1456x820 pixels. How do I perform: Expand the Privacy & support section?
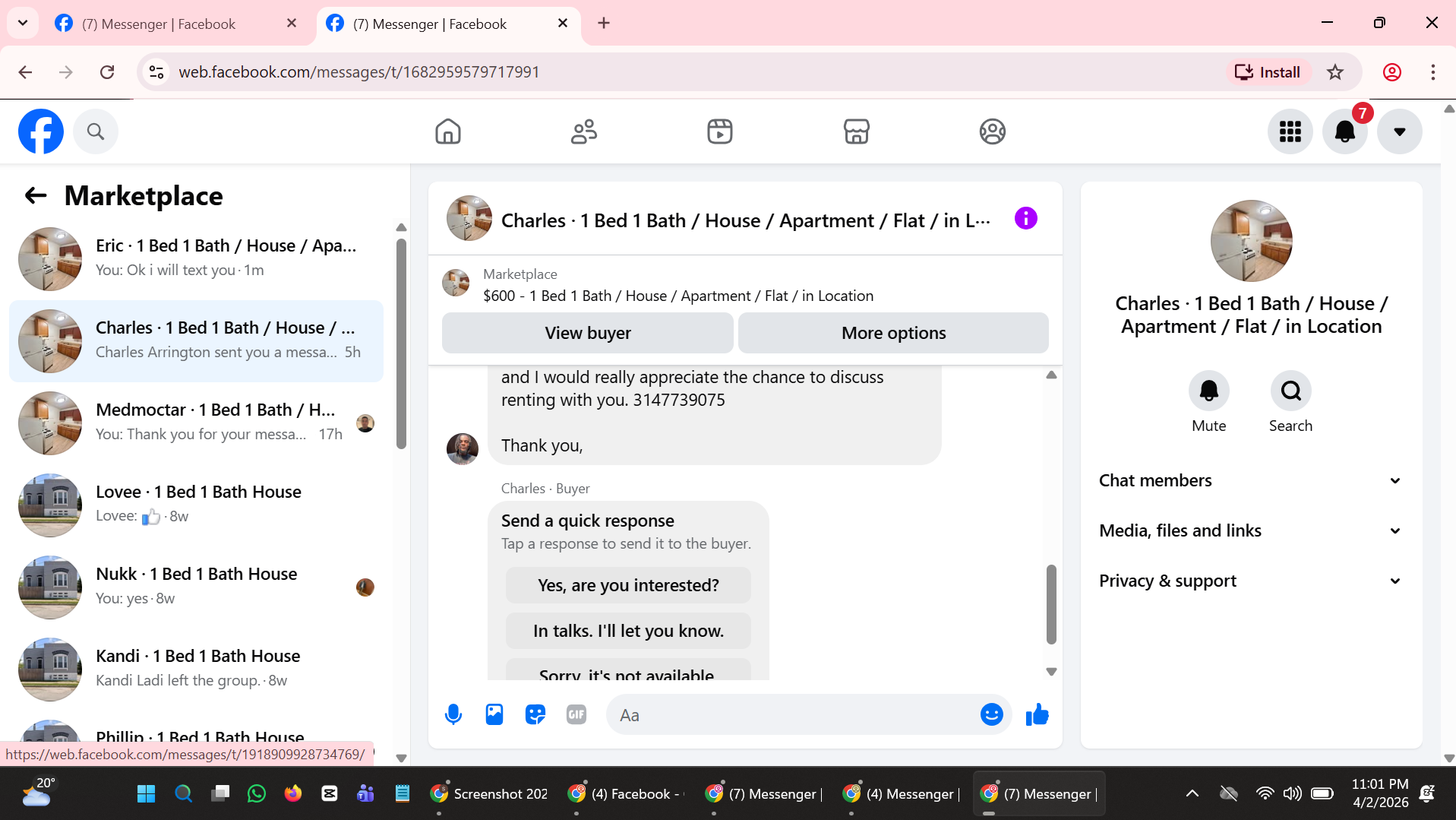click(1251, 581)
